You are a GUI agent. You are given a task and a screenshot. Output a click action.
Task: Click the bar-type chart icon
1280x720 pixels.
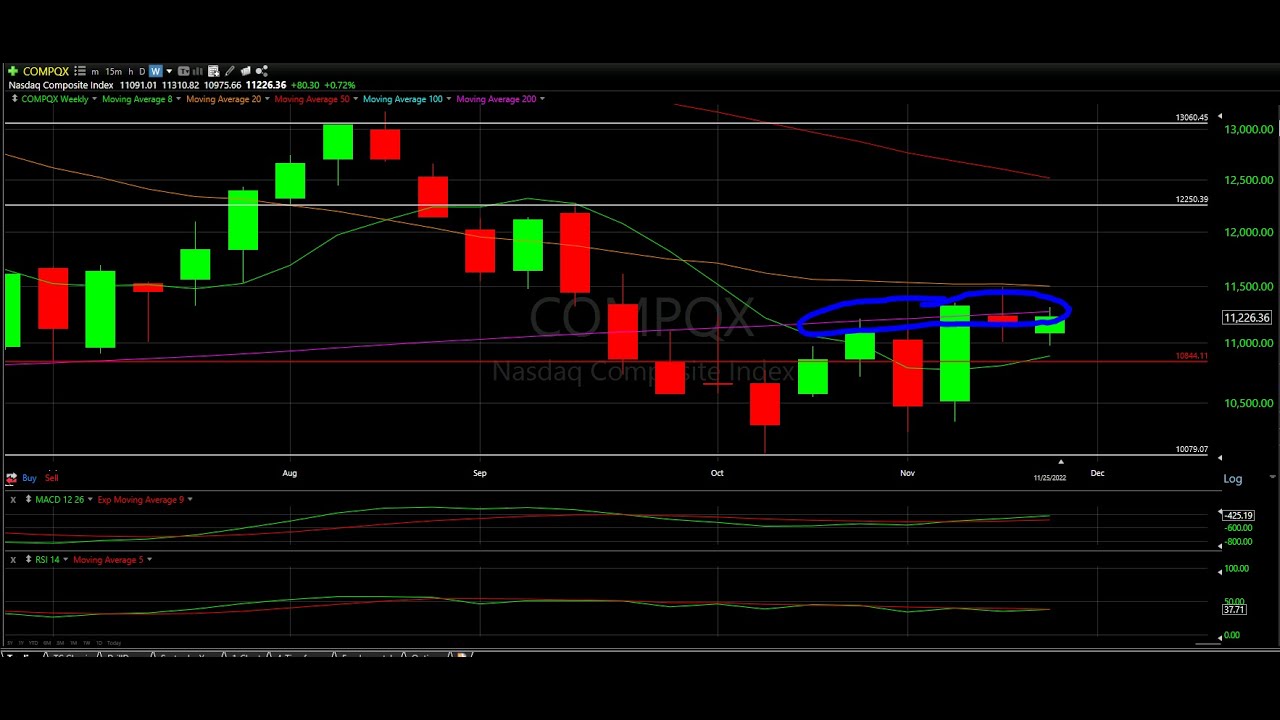click(x=197, y=71)
